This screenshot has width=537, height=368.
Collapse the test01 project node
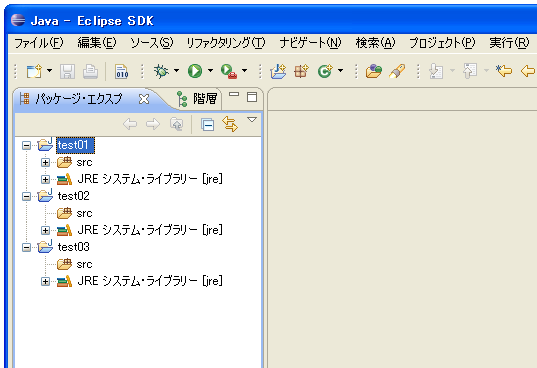point(26,145)
